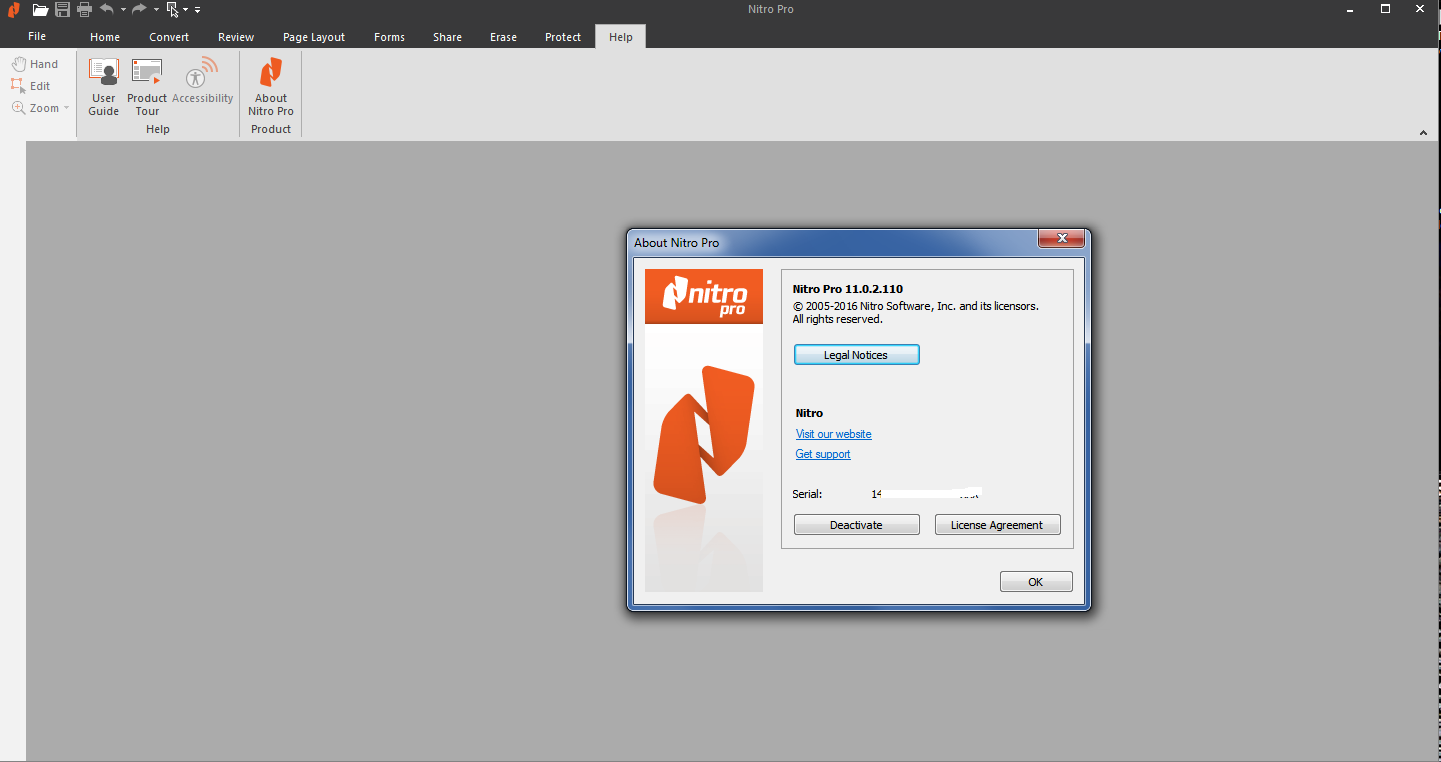Collapse the ribbon with the chevron
The image size is (1441, 762).
pyautogui.click(x=1423, y=131)
